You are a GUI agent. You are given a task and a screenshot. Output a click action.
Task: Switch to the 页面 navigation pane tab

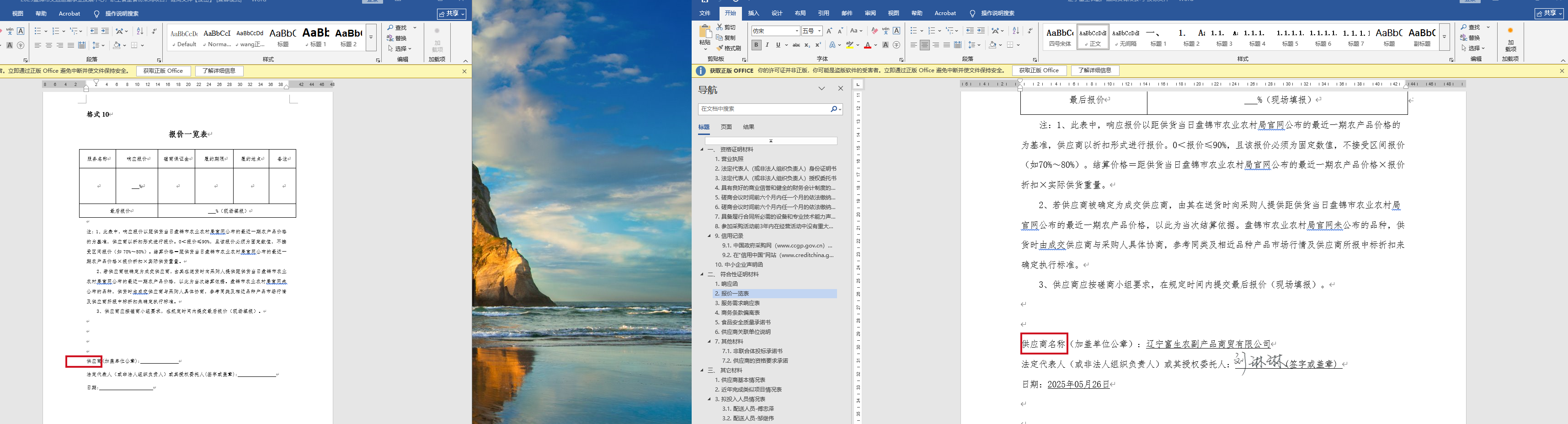pos(726,127)
